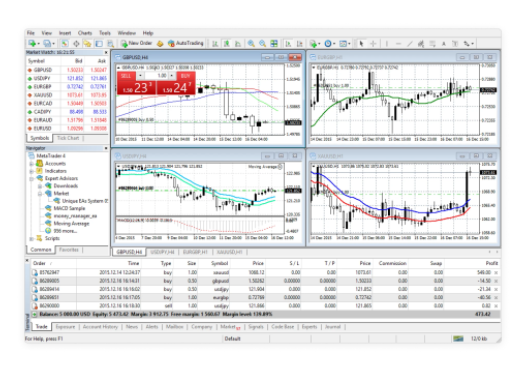Click the red BUY one-click button
The image size is (522, 379).
pyautogui.click(x=176, y=83)
